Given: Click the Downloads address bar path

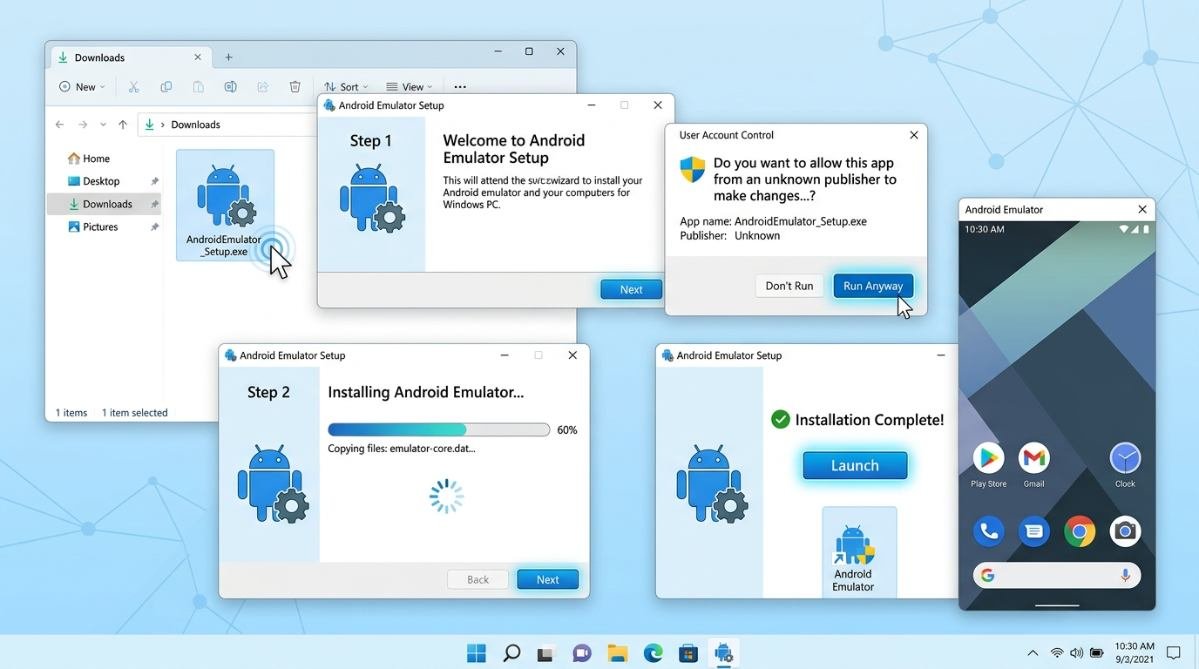Looking at the screenshot, I should pyautogui.click(x=195, y=125).
